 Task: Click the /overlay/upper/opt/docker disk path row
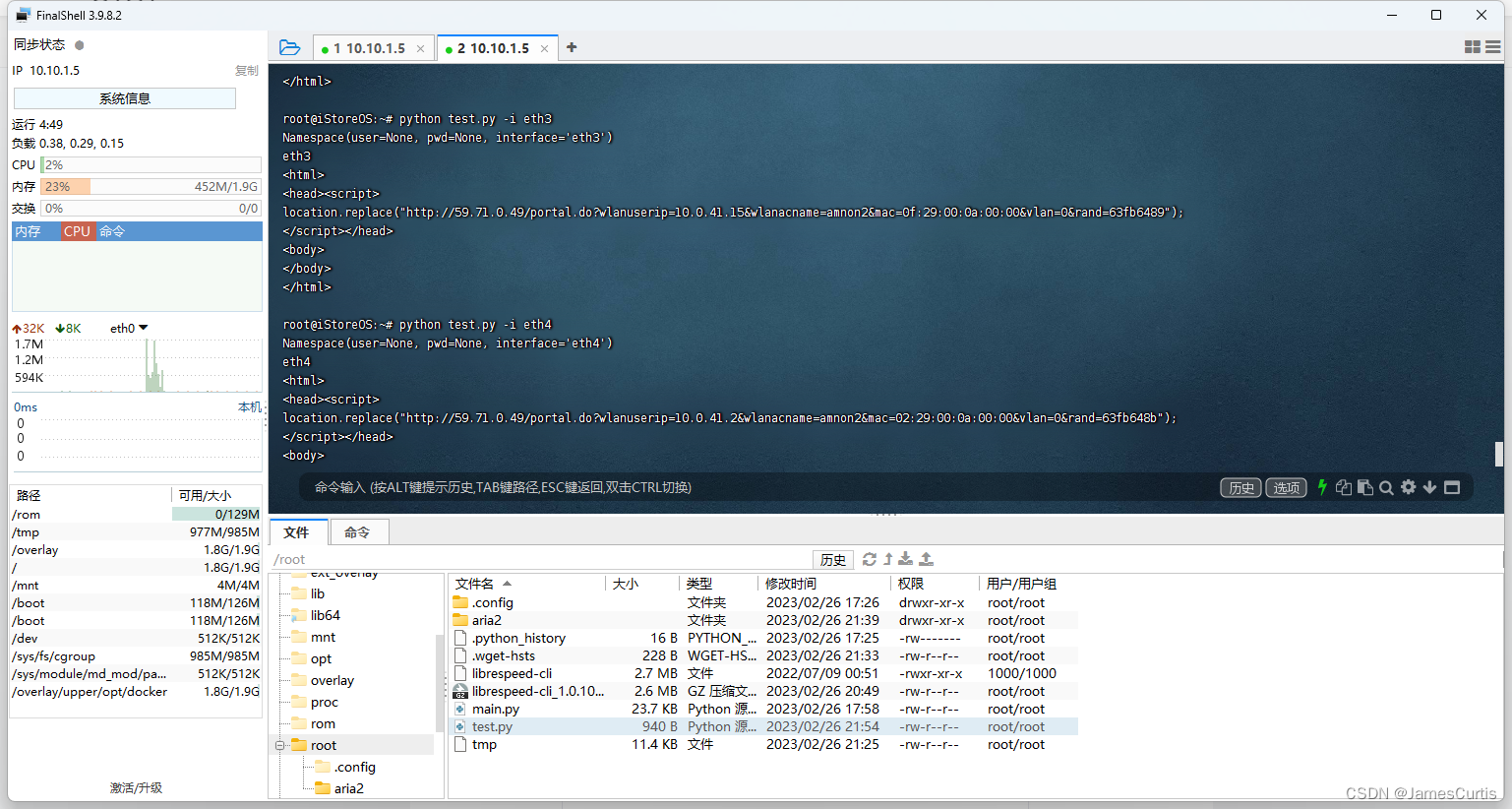pyautogui.click(x=136, y=692)
